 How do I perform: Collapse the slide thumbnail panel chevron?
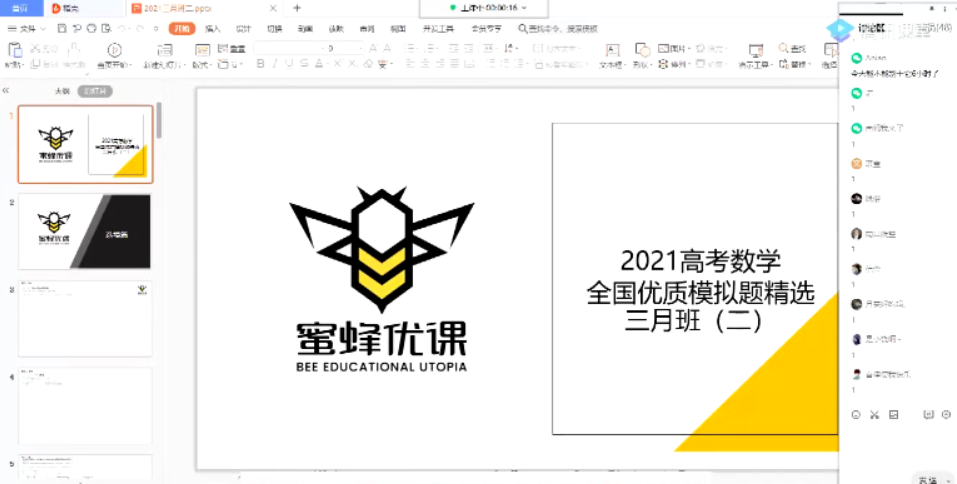click(5, 90)
